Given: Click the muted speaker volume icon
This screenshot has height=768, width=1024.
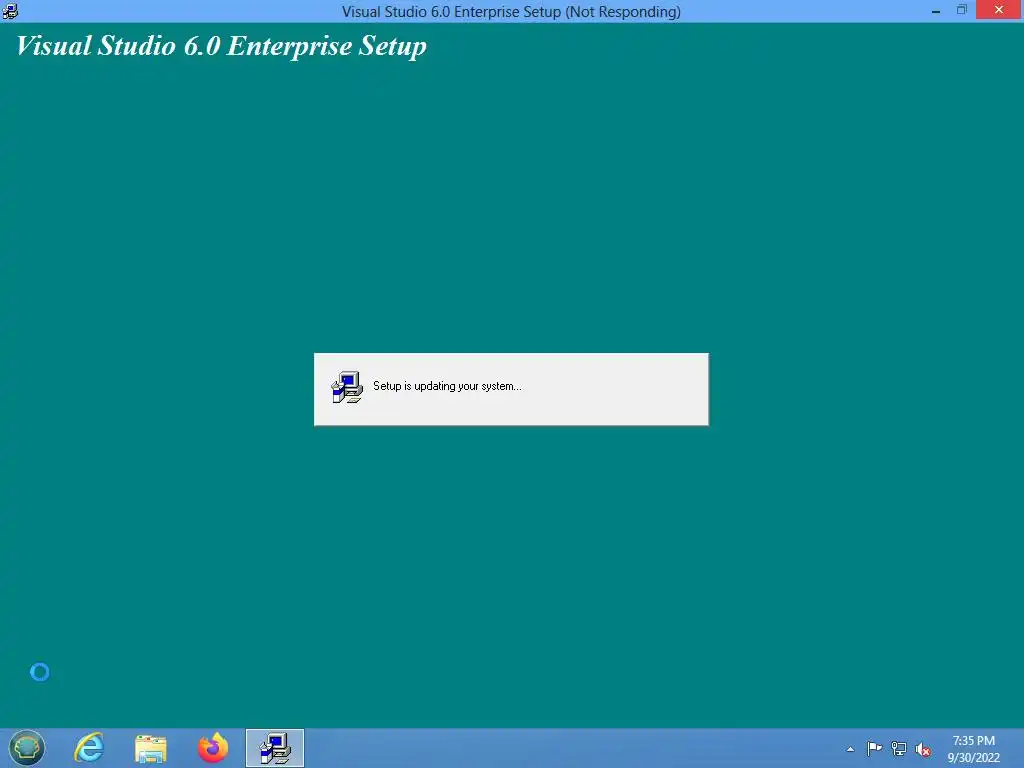Looking at the screenshot, I should (x=923, y=749).
